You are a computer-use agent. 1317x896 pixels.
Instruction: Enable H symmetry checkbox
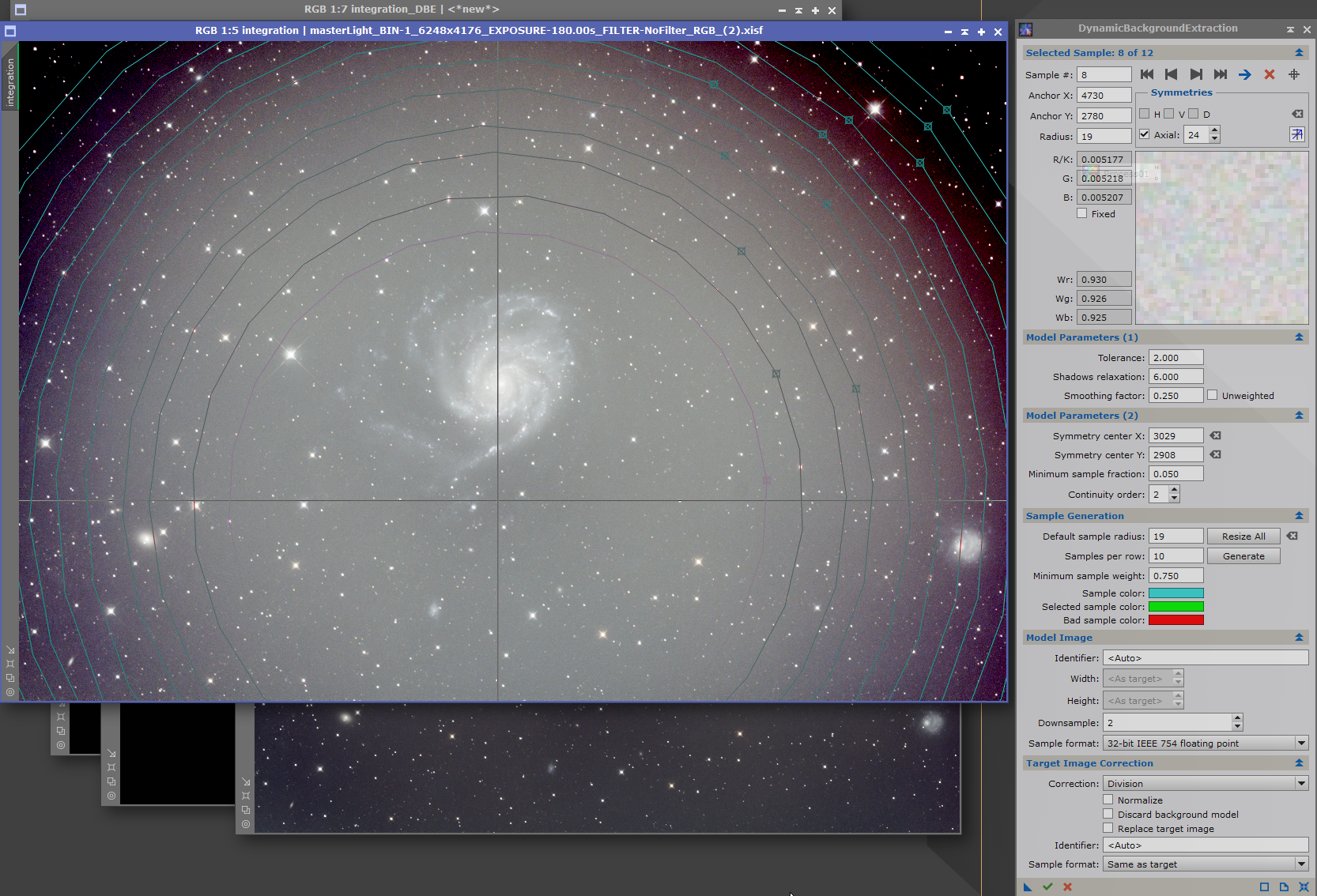1144,114
